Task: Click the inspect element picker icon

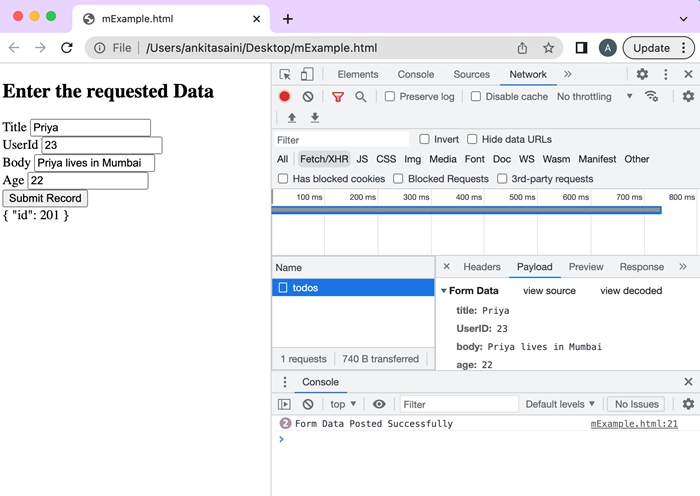Action: point(285,74)
